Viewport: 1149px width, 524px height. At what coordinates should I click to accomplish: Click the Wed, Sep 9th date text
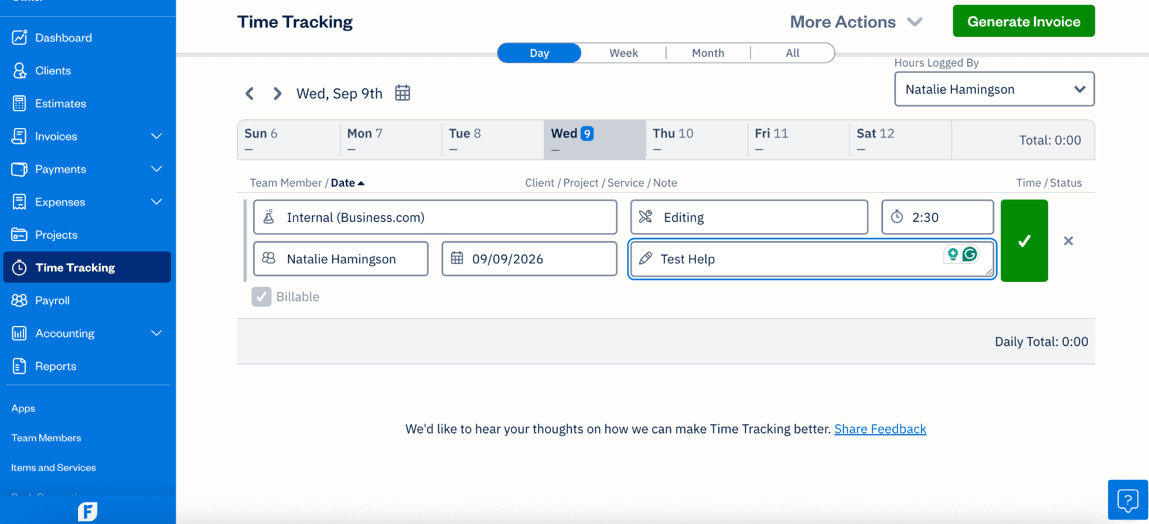[x=339, y=93]
